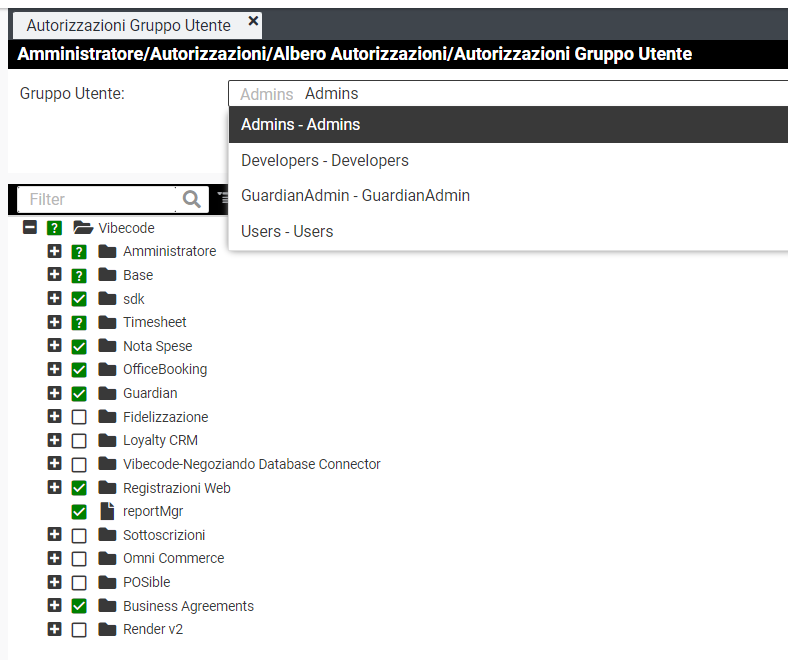The width and height of the screenshot is (788, 660).
Task: Click the question-mark status icon next to Base
Action: click(79, 276)
